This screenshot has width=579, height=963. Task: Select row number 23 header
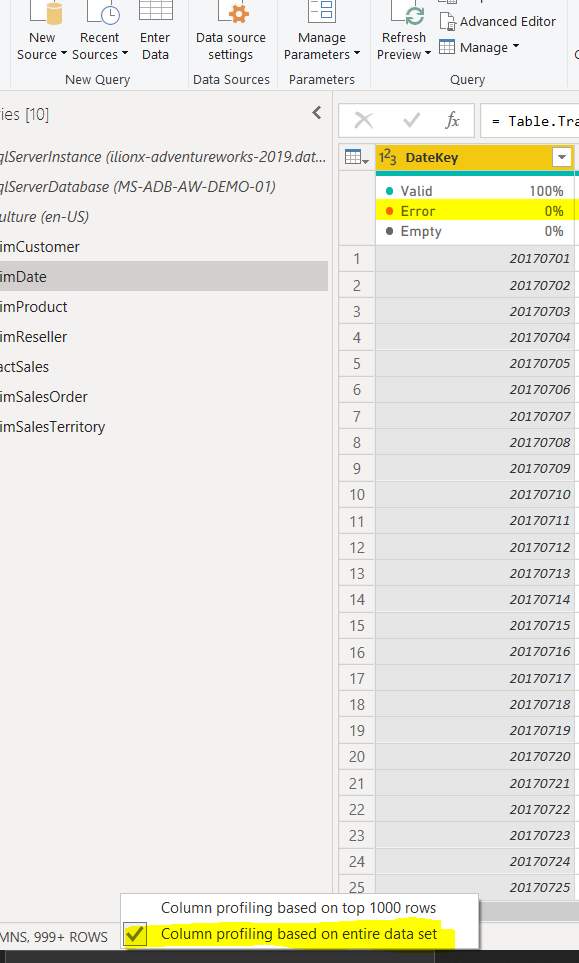pos(357,835)
